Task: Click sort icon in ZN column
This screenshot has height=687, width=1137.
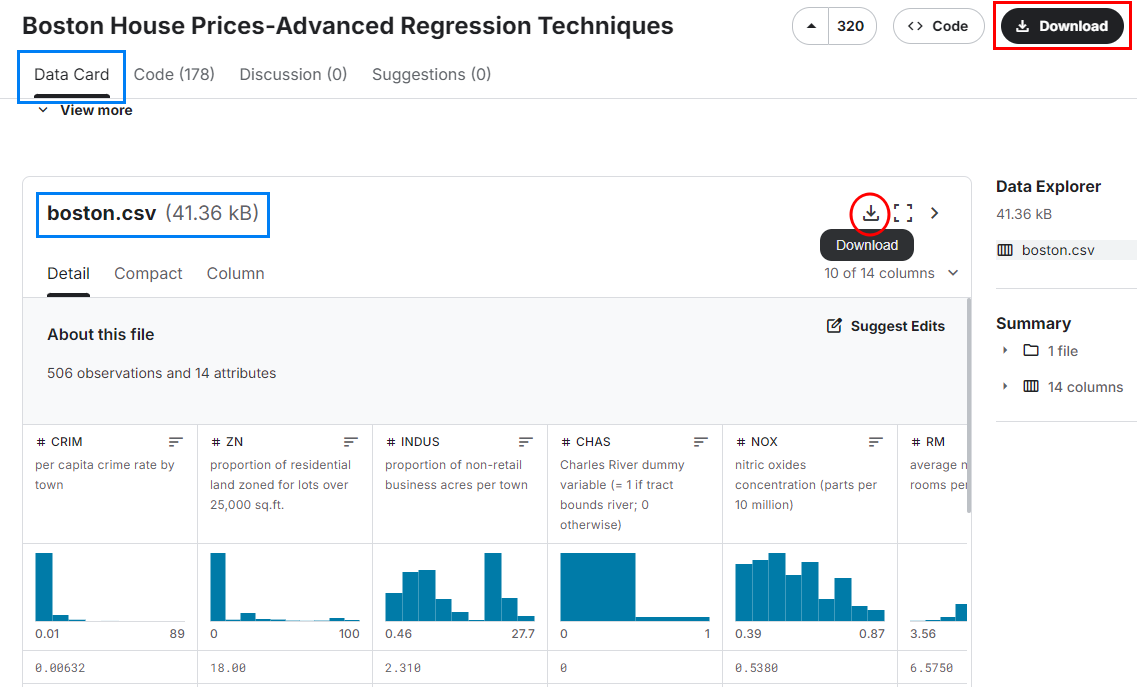Action: (351, 442)
